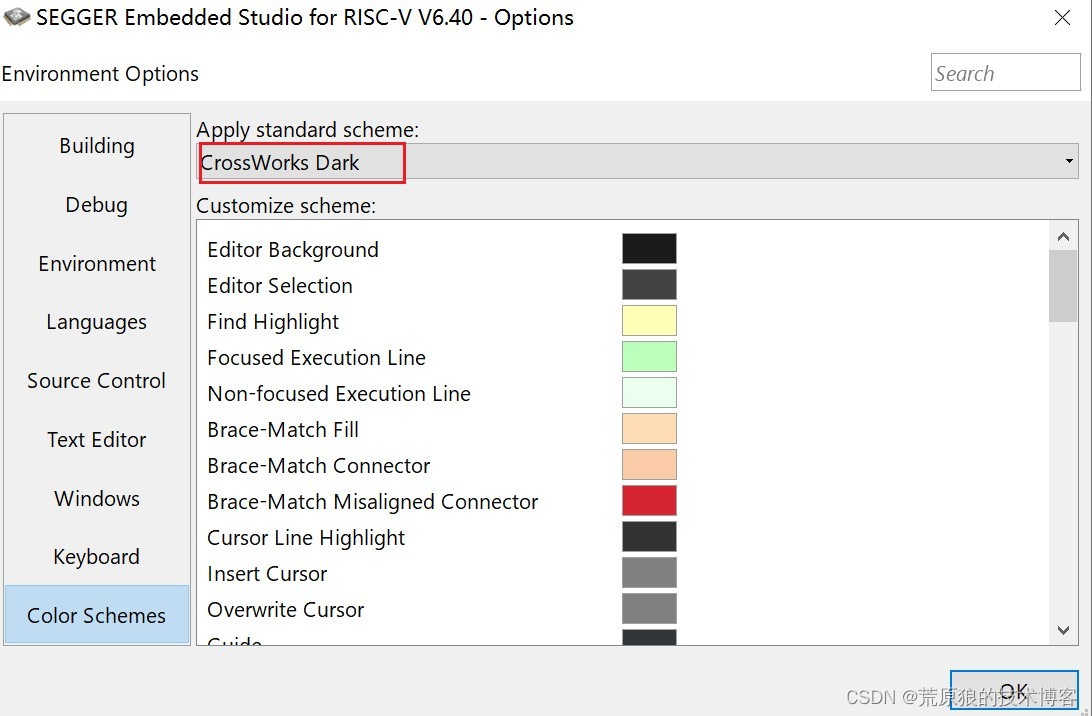The height and width of the screenshot is (716, 1092).
Task: Select the Debug options category
Action: [96, 205]
